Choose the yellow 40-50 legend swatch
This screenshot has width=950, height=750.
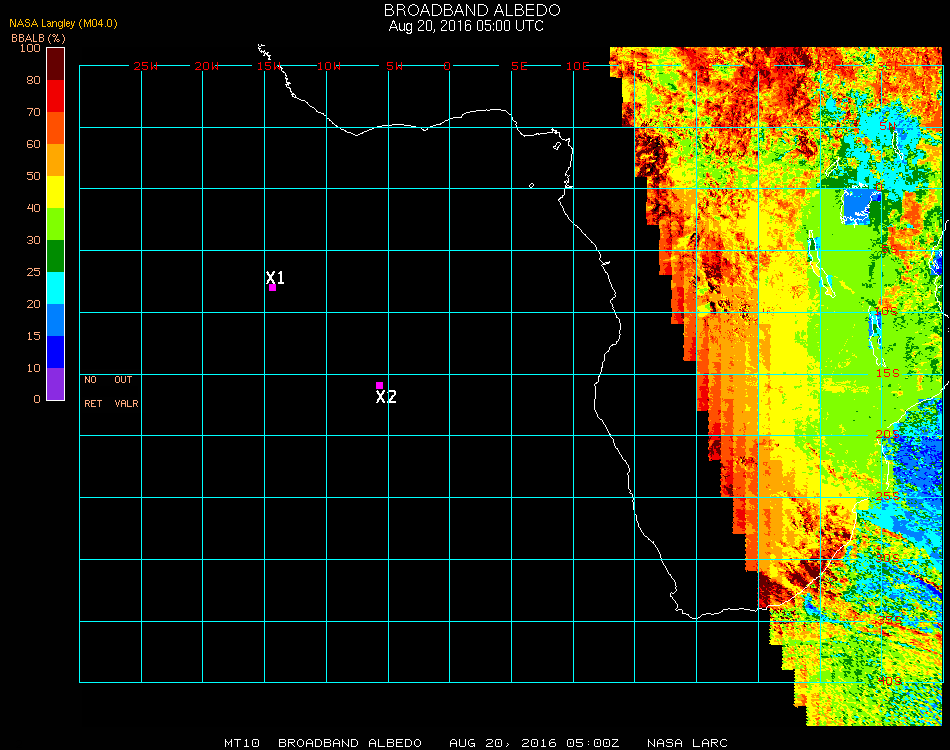pos(55,192)
